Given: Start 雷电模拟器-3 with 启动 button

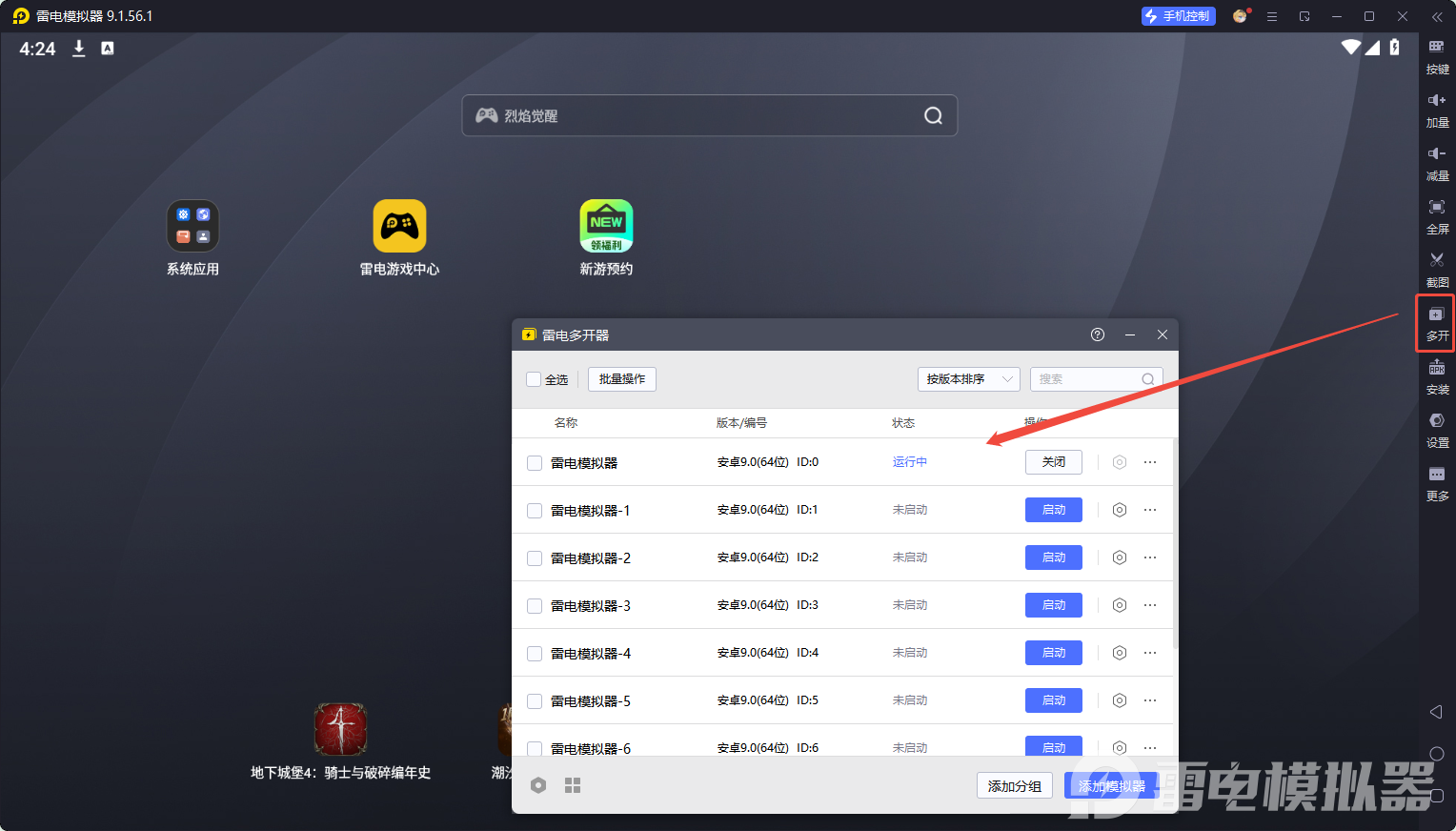Looking at the screenshot, I should tap(1054, 605).
